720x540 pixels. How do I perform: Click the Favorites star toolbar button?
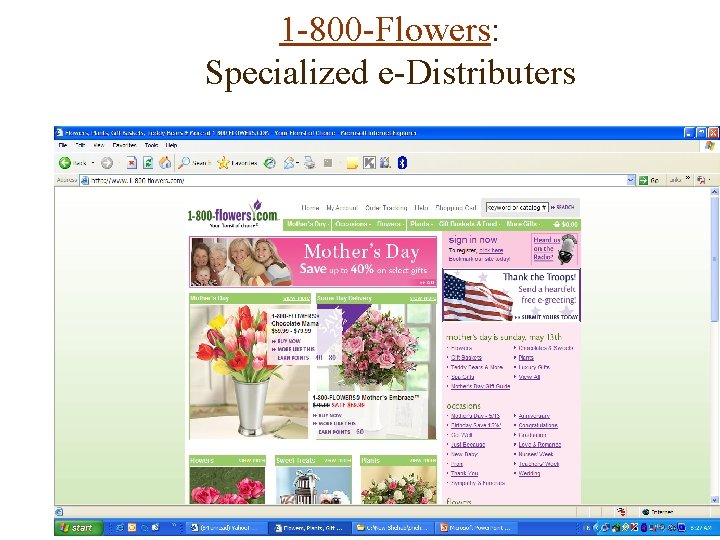click(237, 163)
